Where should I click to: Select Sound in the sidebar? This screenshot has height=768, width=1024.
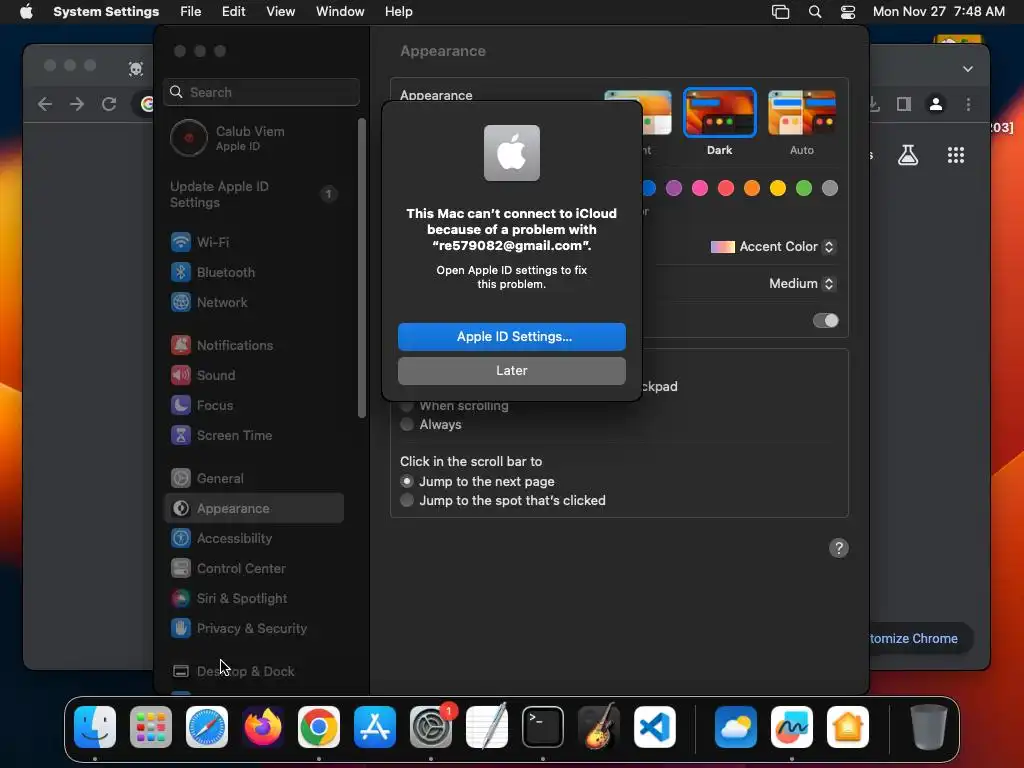click(254, 376)
